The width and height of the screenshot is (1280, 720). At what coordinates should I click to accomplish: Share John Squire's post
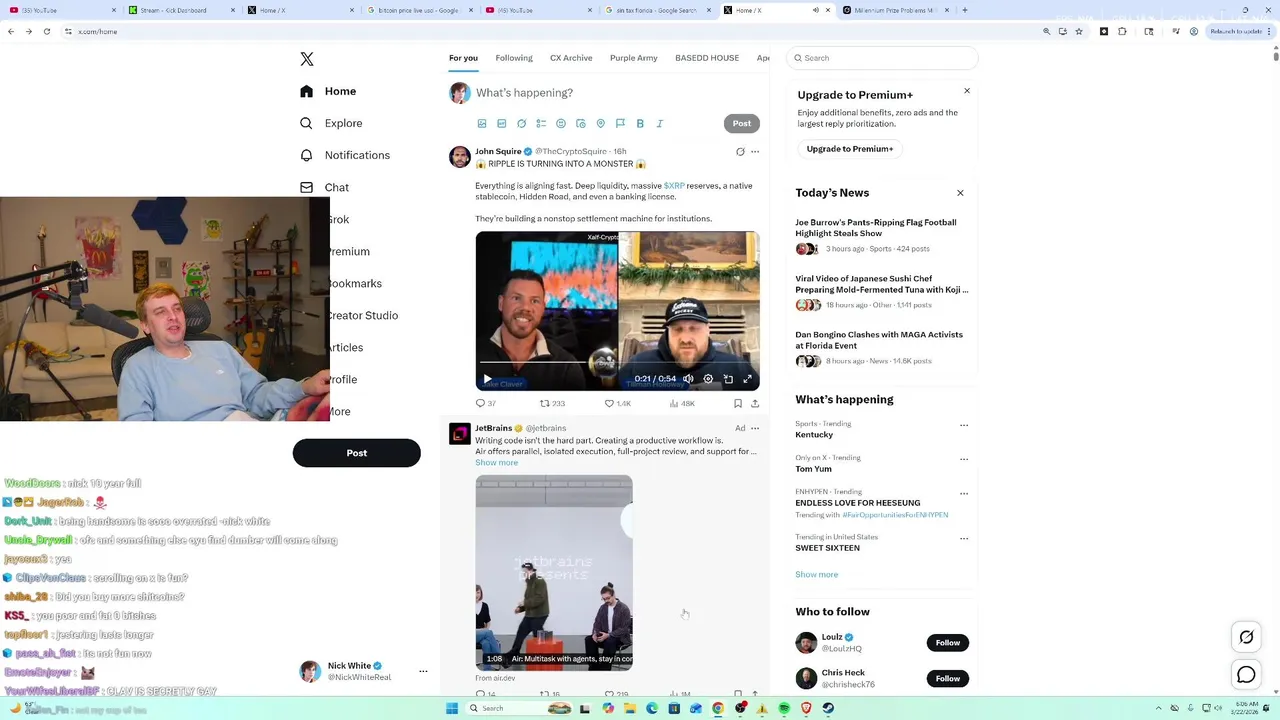point(755,403)
